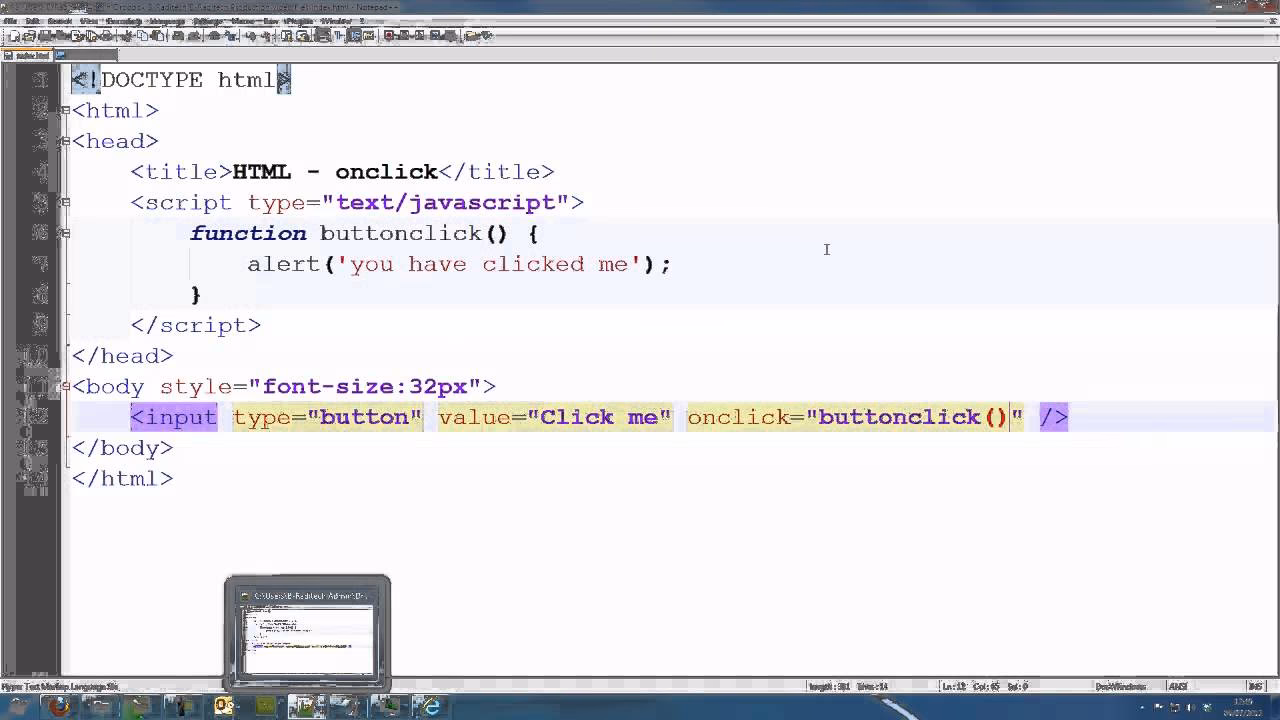Launch Internet Explorer from the taskbar
1280x720 pixels.
(x=428, y=710)
